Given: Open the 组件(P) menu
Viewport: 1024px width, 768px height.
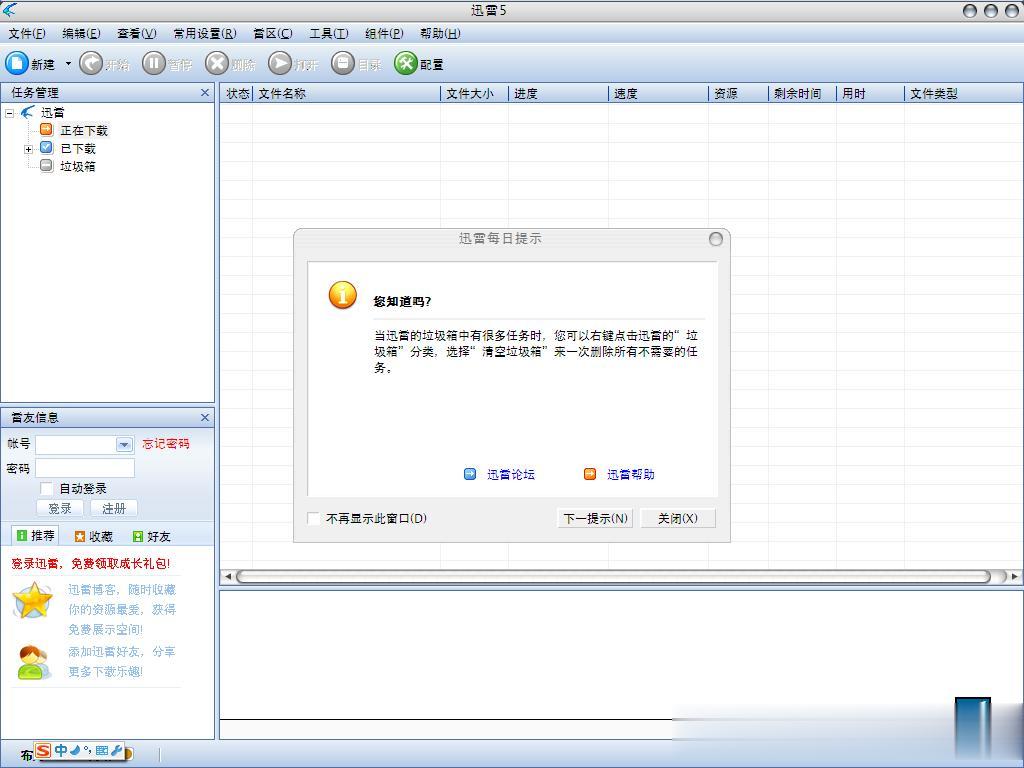Looking at the screenshot, I should (384, 33).
